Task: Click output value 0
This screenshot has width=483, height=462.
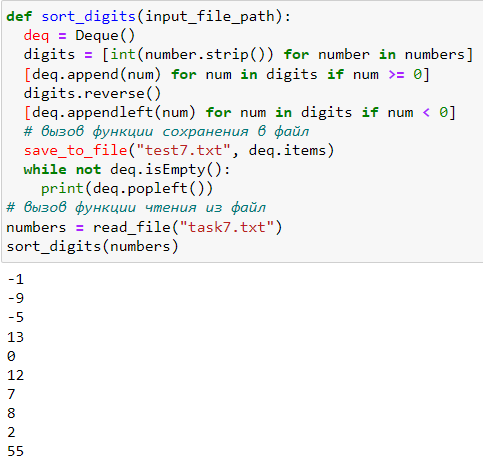Action: click(x=11, y=356)
